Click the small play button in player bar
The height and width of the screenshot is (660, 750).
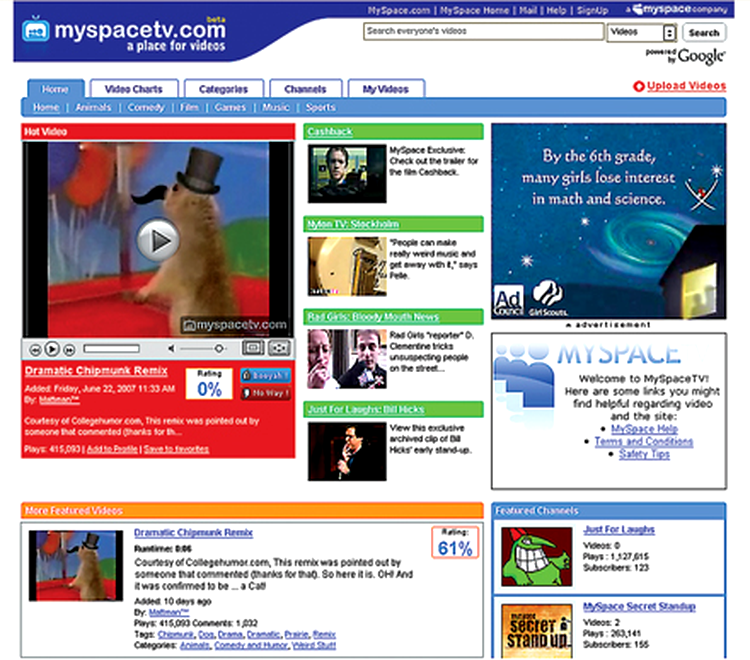(52, 350)
